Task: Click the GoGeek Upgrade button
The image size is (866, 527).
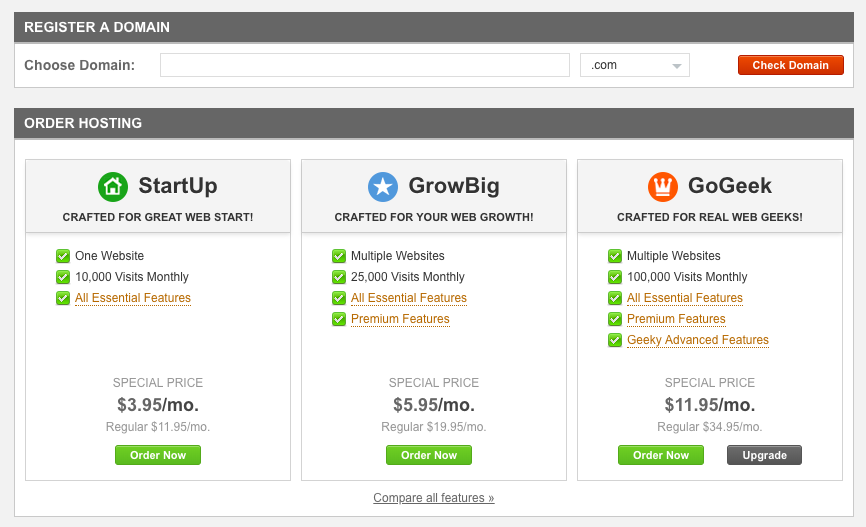Action: [764, 455]
